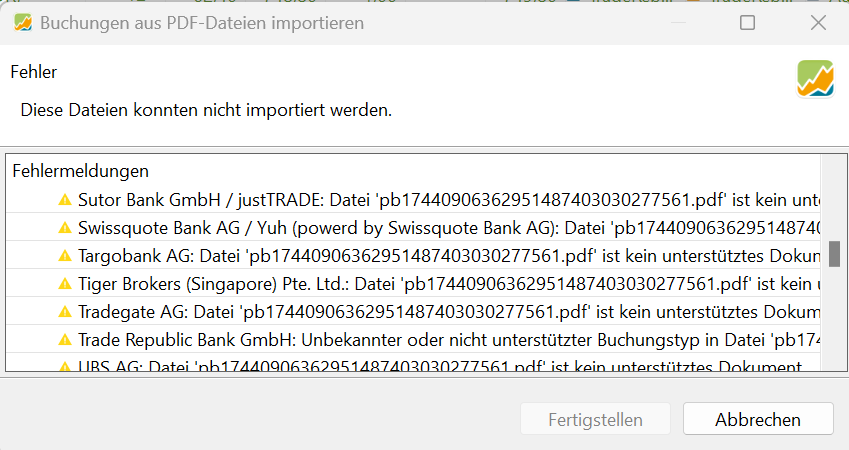Select the Trade Republic Bank GmbH error row
Image resolution: width=849 pixels, height=450 pixels.
point(414,340)
